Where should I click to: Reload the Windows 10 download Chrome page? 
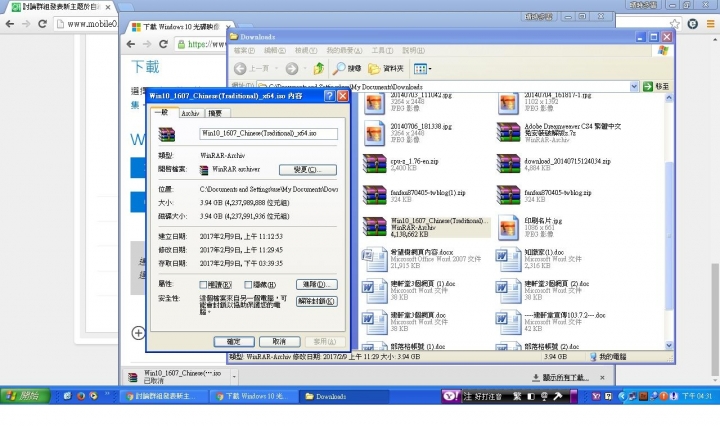coord(163,44)
